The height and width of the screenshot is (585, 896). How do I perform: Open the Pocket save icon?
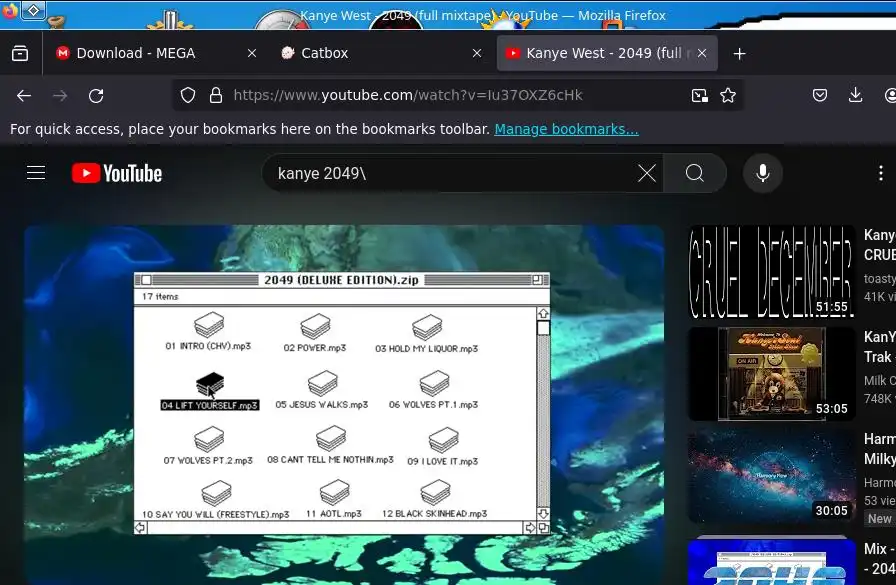(x=820, y=95)
